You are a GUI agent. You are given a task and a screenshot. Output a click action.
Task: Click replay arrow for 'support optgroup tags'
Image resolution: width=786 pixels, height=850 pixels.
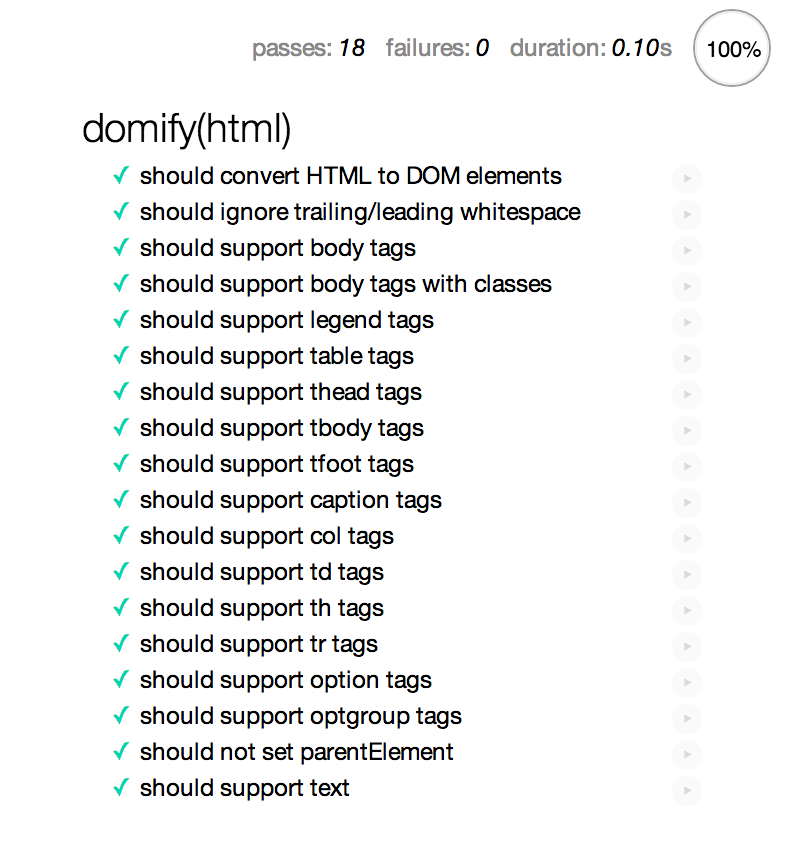(x=687, y=718)
